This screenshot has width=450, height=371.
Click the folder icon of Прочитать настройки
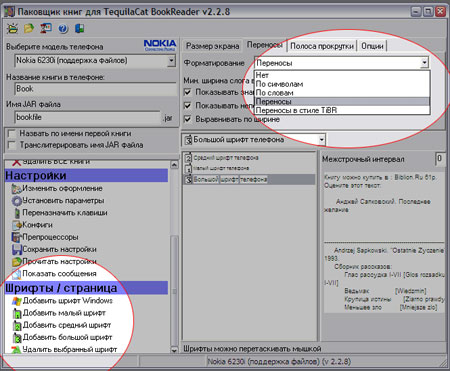pos(17,262)
